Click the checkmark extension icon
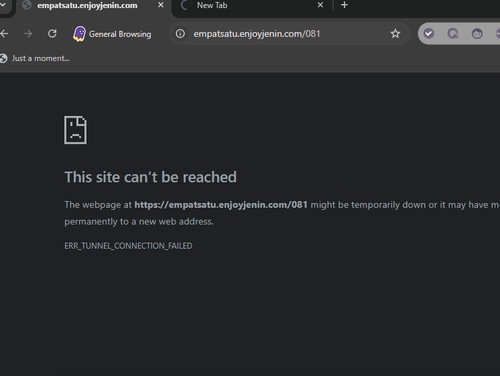The image size is (500, 376). pos(429,34)
